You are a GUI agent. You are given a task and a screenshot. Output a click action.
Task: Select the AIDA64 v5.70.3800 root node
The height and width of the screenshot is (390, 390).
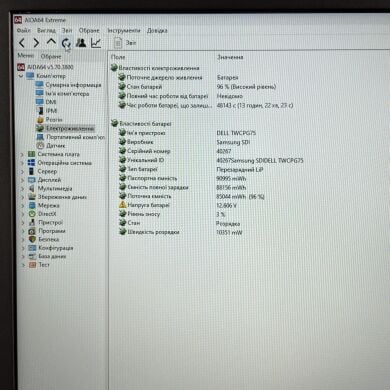pyautogui.click(x=46, y=67)
